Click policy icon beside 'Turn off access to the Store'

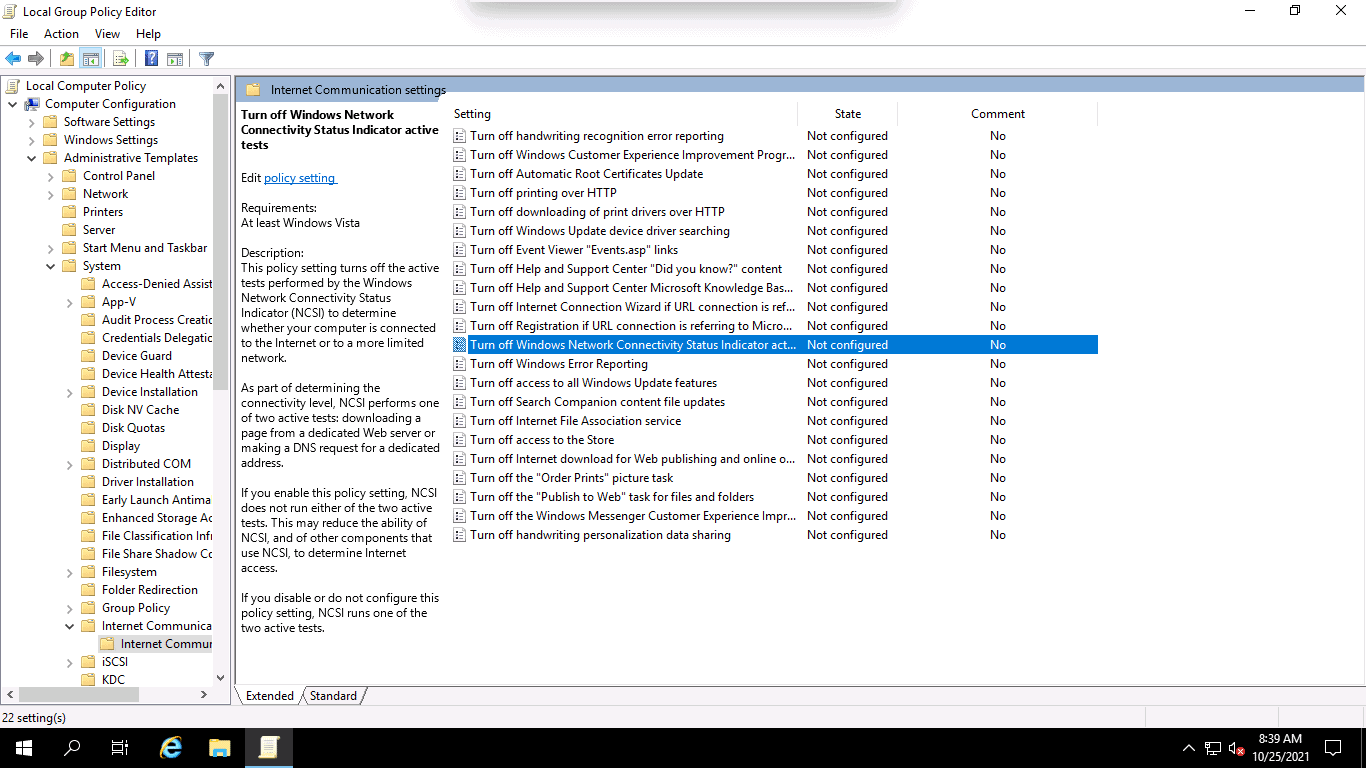tap(460, 440)
